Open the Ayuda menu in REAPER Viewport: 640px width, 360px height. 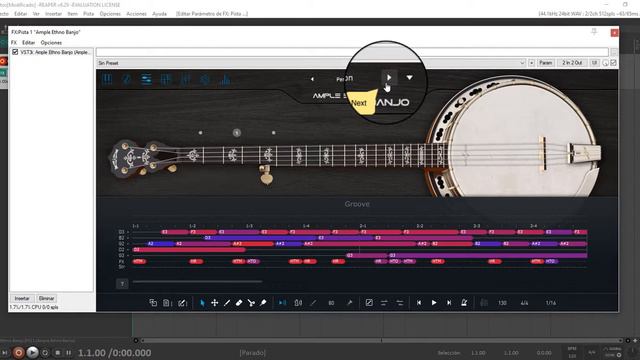(159, 14)
